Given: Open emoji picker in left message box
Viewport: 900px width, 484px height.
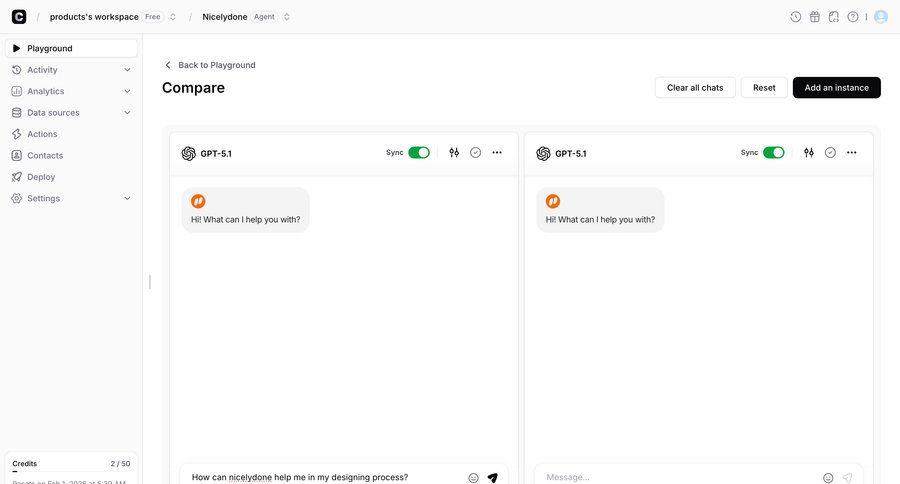Looking at the screenshot, I should 473,478.
